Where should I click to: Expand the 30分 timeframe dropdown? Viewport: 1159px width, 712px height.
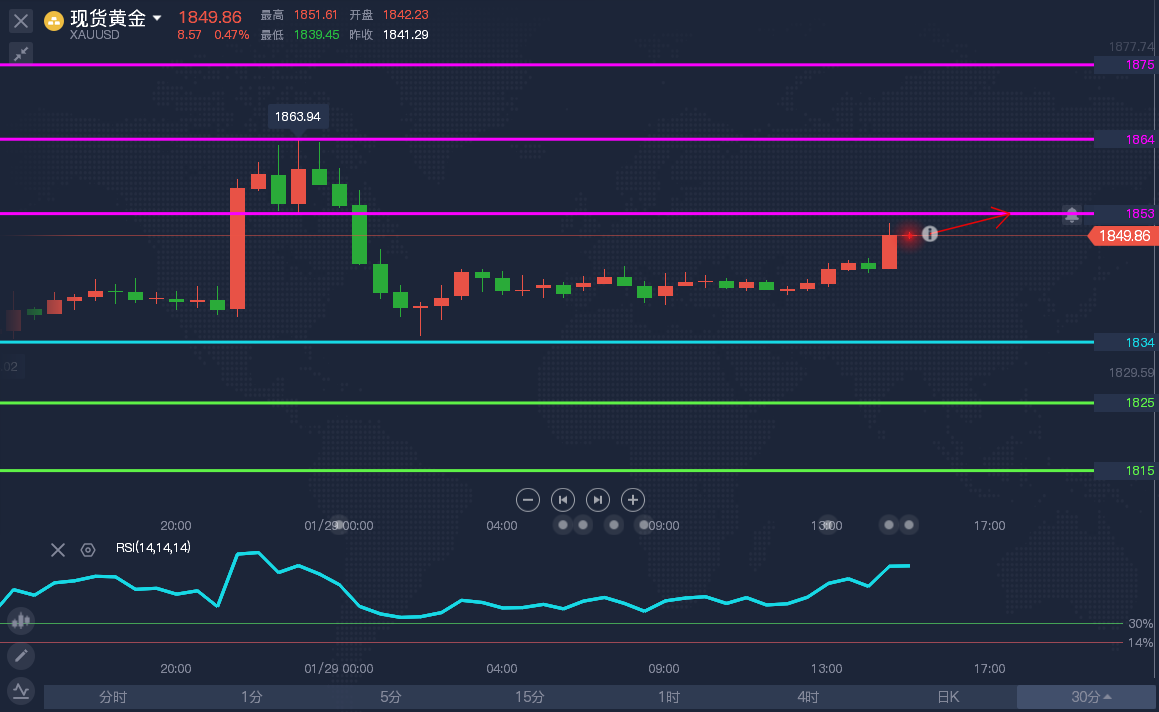[1088, 697]
